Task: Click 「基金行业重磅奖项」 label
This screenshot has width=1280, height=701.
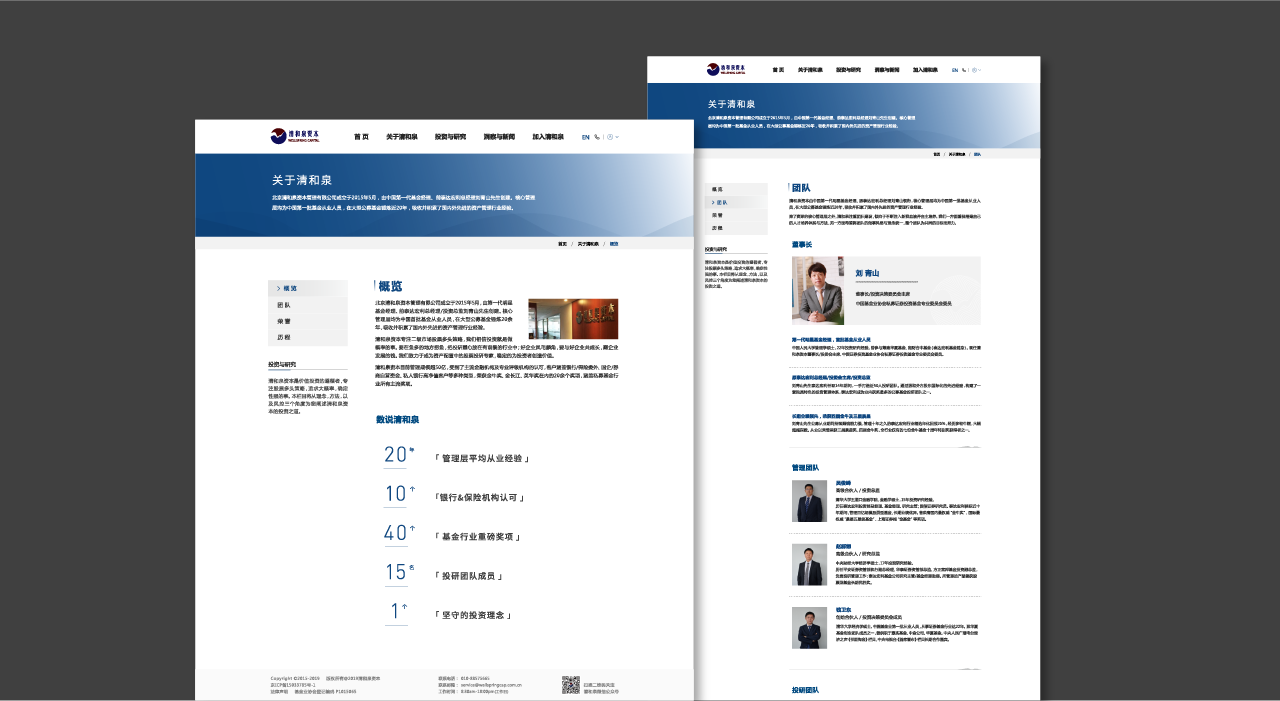Action: 478,537
